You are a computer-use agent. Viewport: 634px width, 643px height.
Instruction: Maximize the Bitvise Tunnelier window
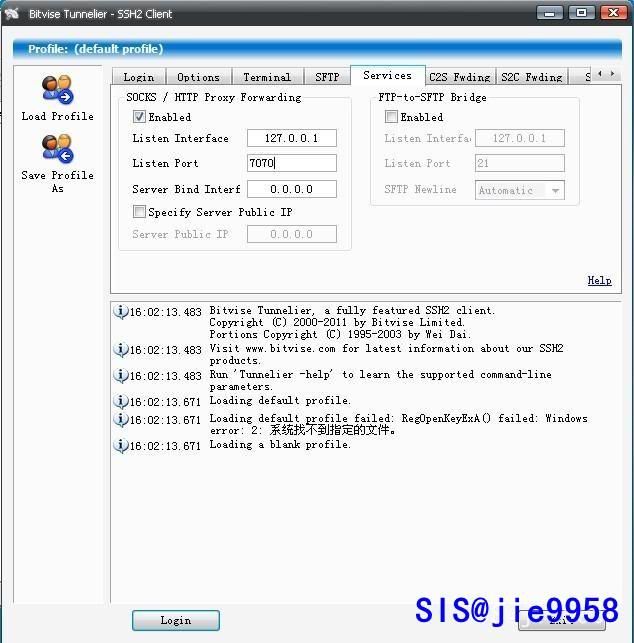(x=581, y=13)
